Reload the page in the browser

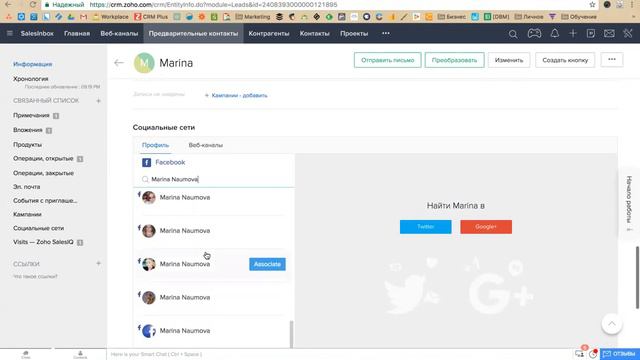(x=33, y=4)
